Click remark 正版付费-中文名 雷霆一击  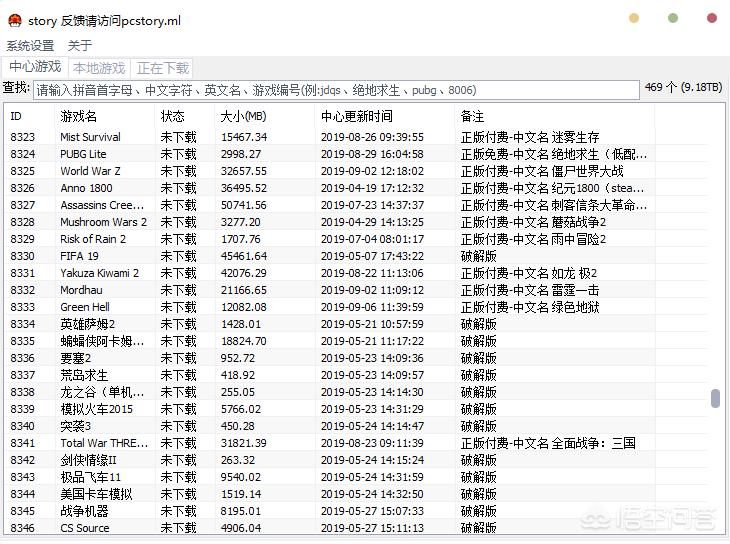530,290
